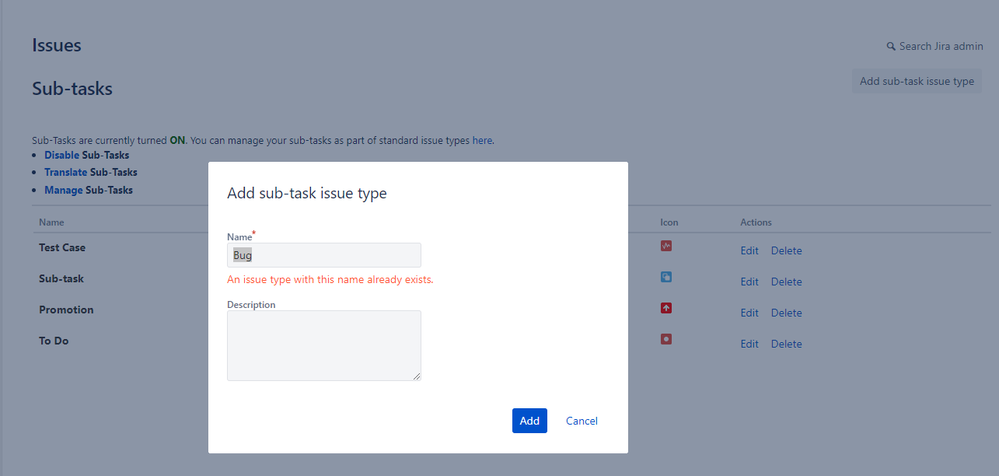This screenshot has width=999, height=476.
Task: Click the Icon column header
Action: pyautogui.click(x=670, y=222)
